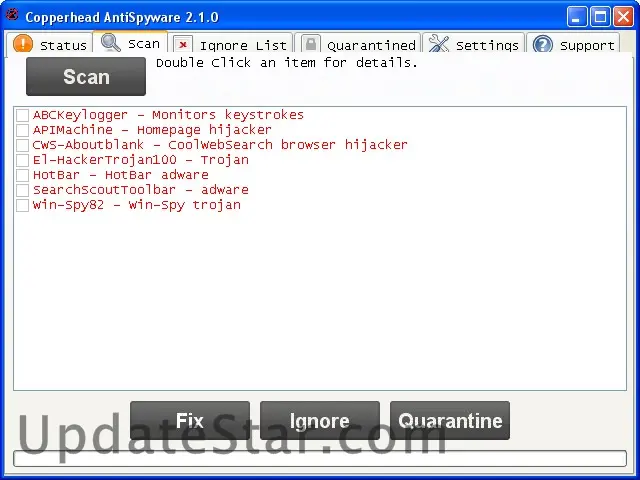Select 'APIMachine - Homepage hijacker' entry text
This screenshot has width=640, height=480.
coord(152,130)
